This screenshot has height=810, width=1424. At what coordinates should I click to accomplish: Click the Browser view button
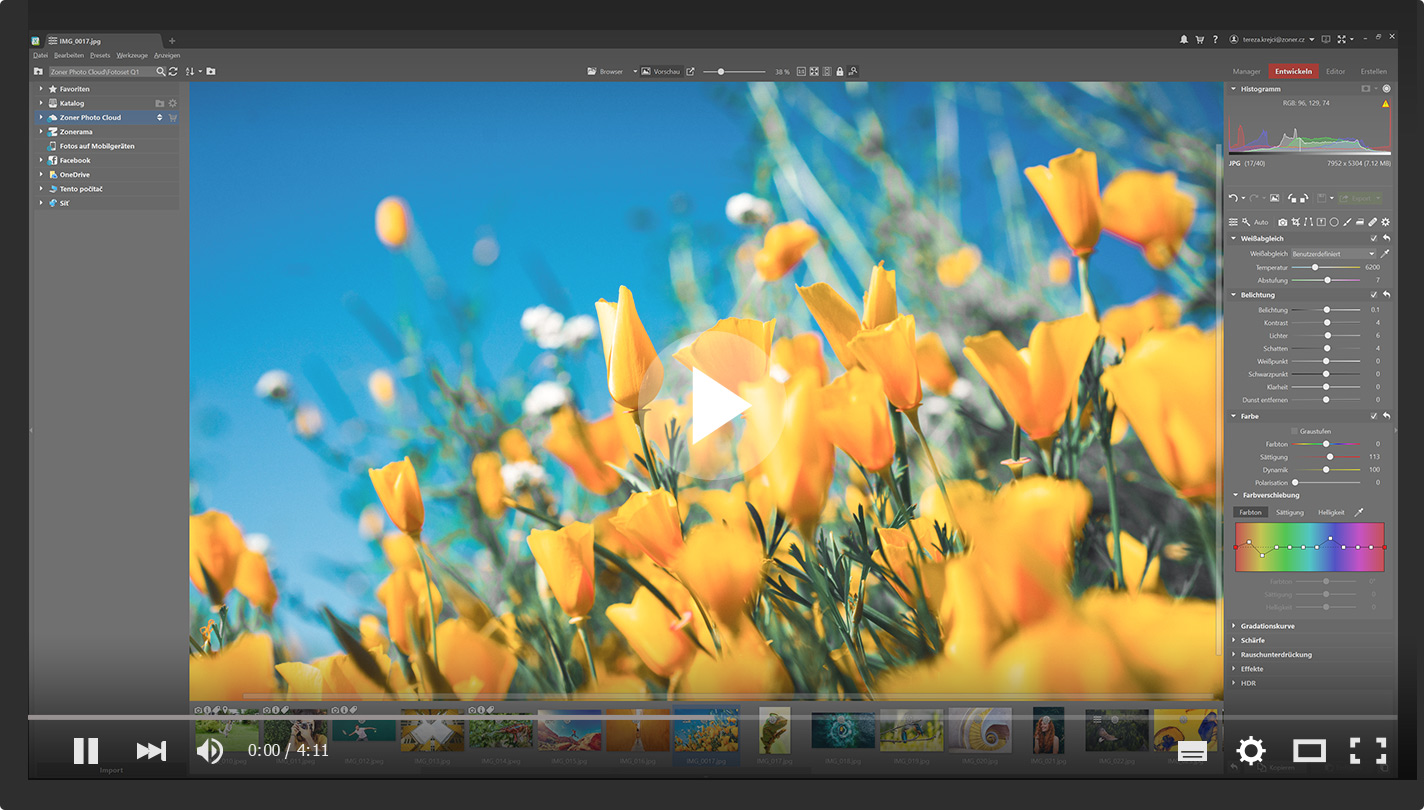point(606,72)
